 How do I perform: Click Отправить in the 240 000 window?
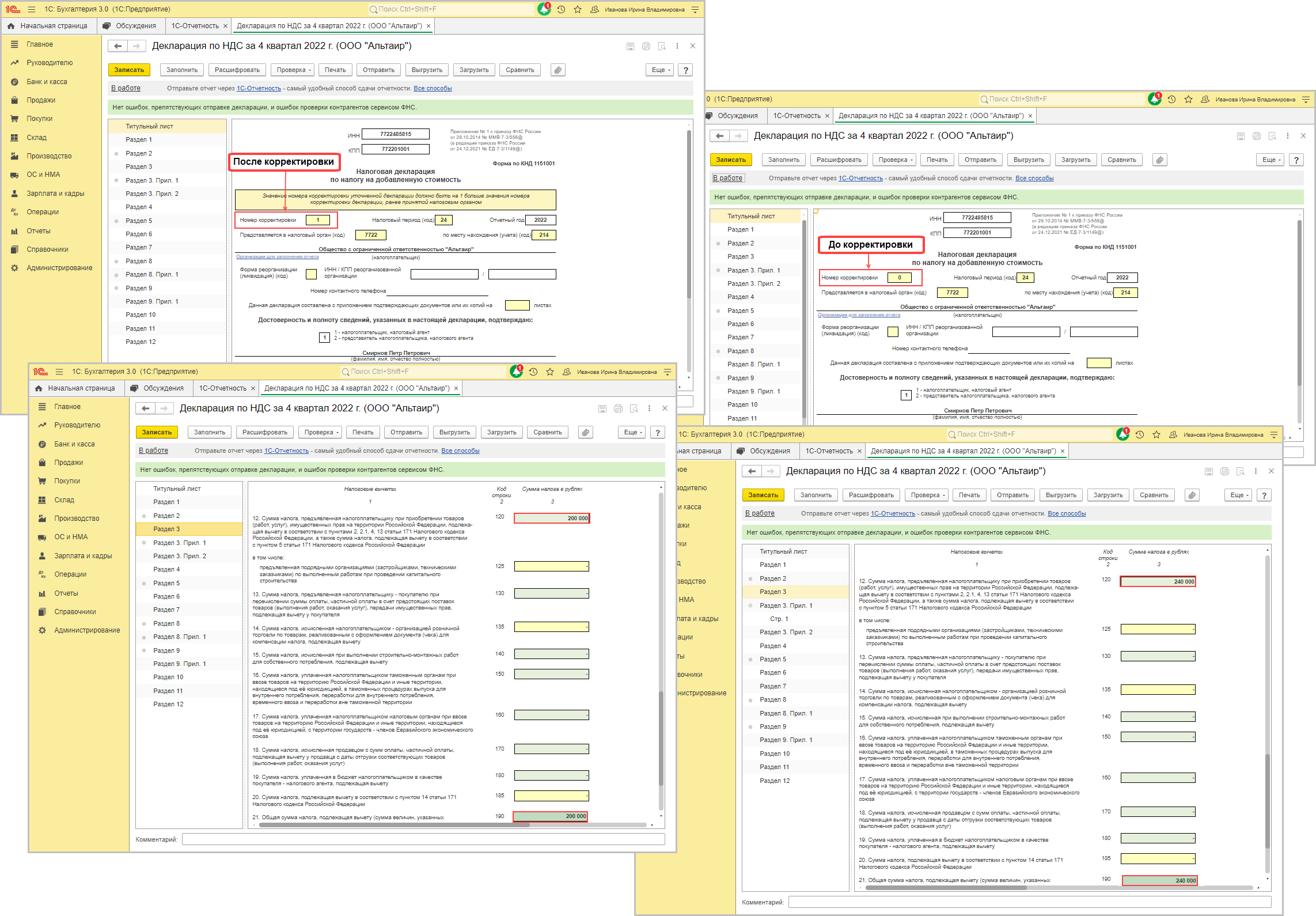click(x=1012, y=495)
